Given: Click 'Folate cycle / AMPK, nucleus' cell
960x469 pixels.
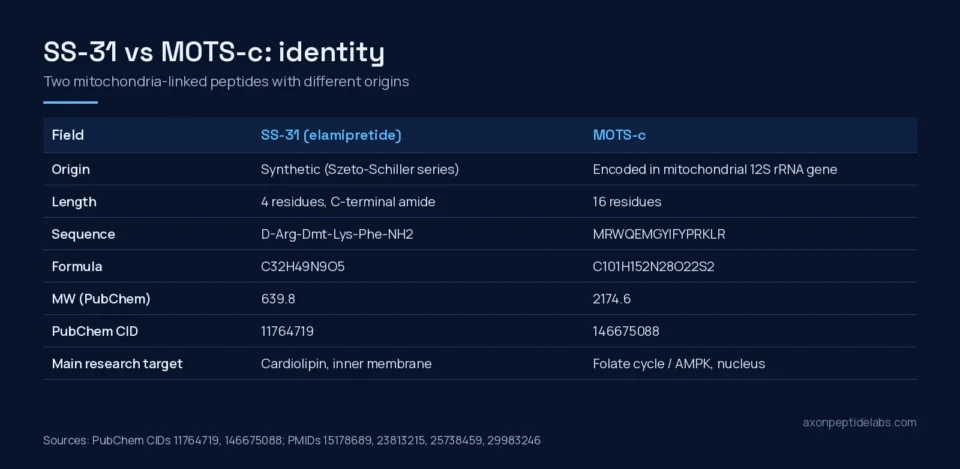Looking at the screenshot, I should pyautogui.click(x=679, y=364).
